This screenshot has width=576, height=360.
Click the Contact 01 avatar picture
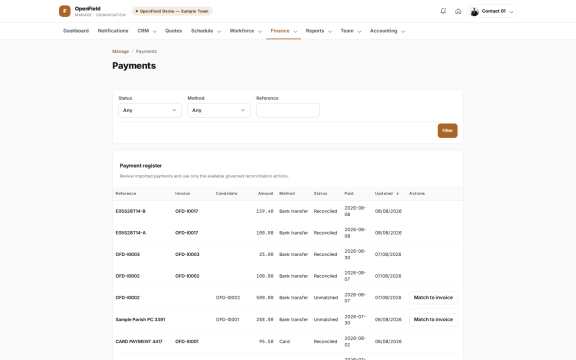point(475,11)
